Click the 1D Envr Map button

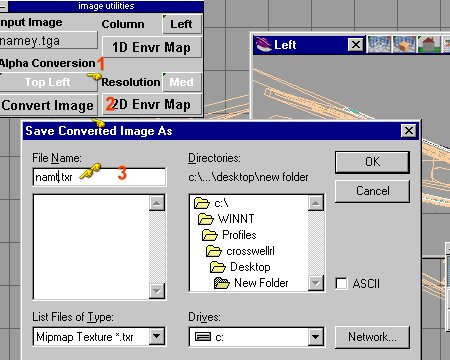152,47
